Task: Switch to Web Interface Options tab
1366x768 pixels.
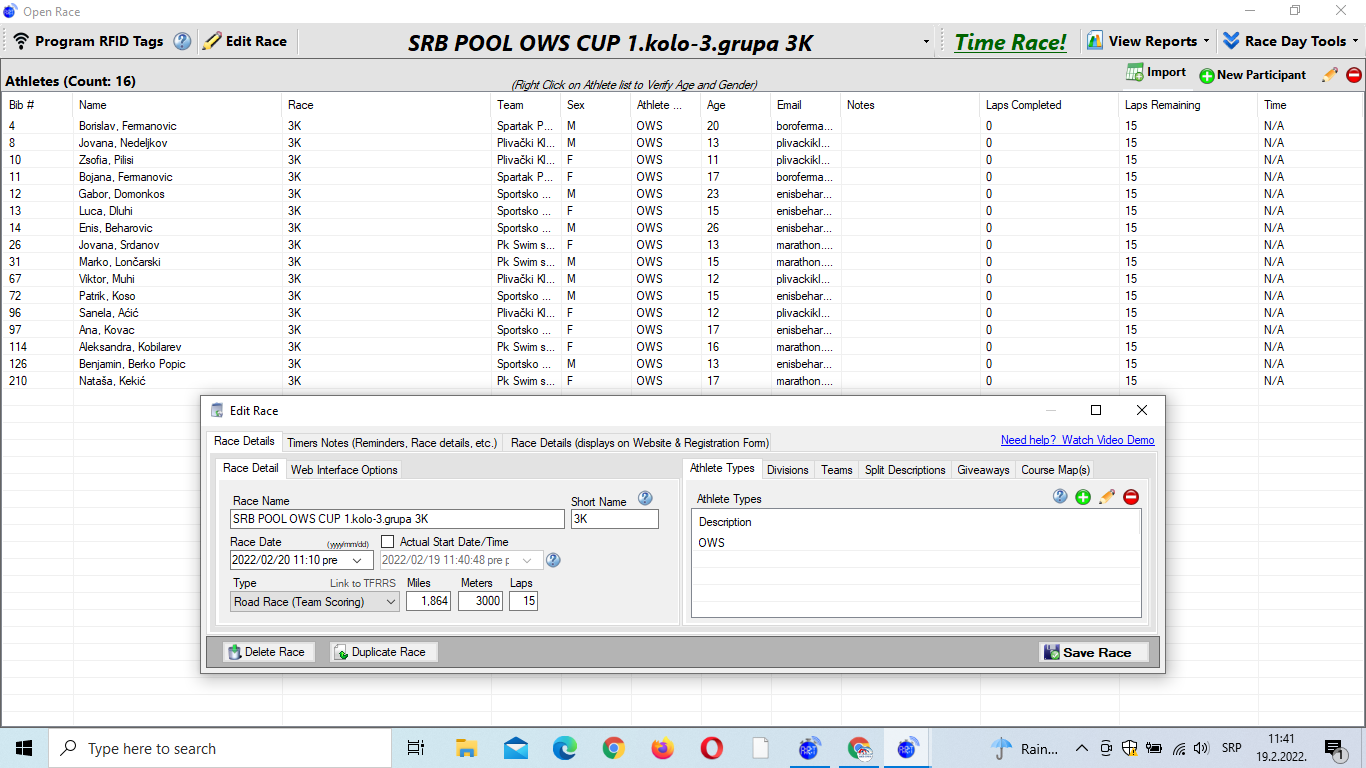Action: [344, 469]
